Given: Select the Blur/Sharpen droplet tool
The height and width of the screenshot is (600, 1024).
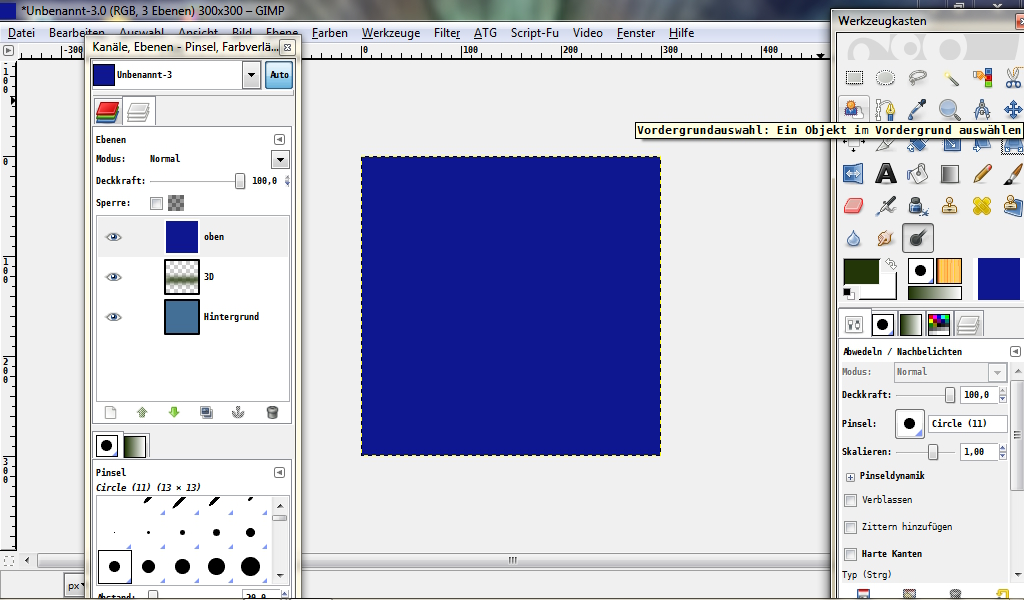Looking at the screenshot, I should pos(854,238).
